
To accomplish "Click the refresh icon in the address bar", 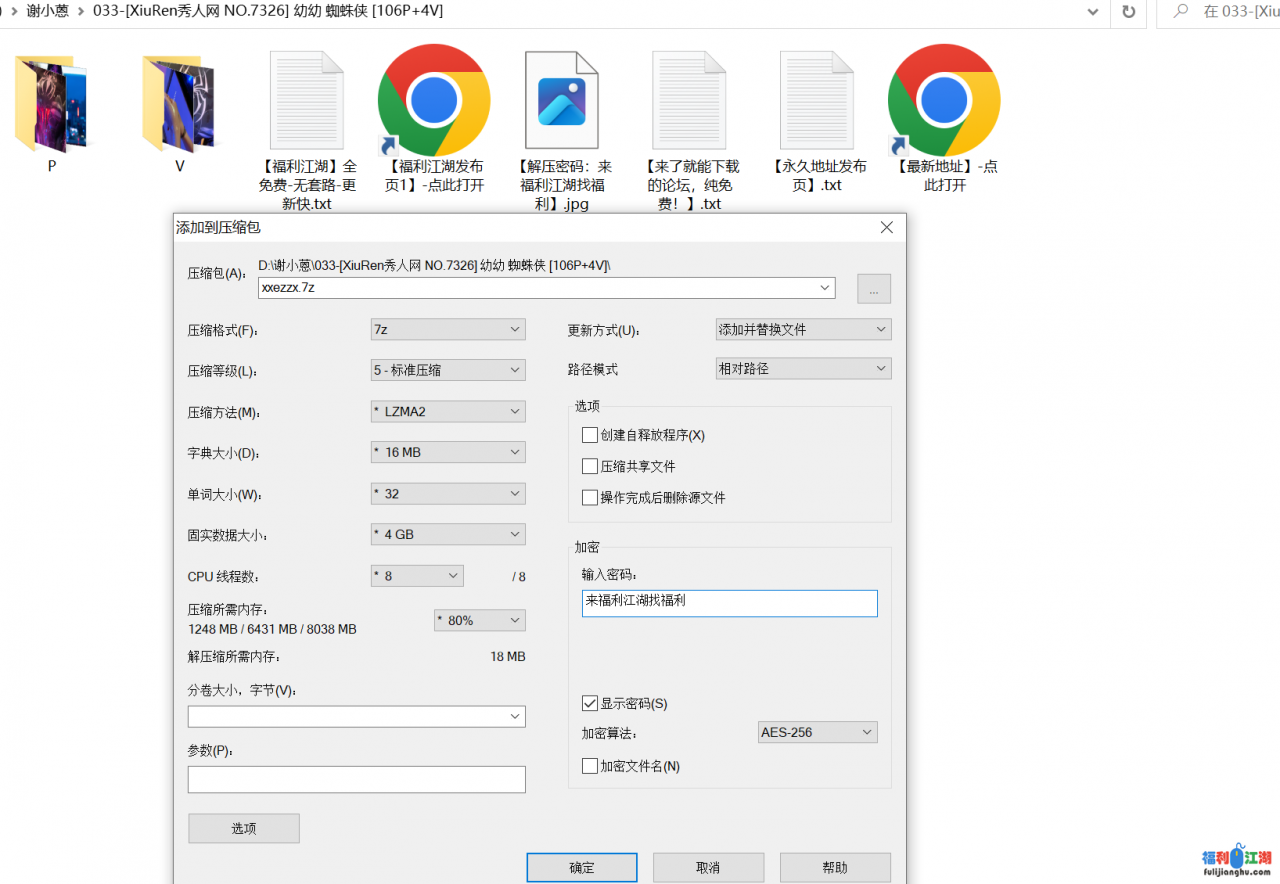I will click(x=1130, y=12).
